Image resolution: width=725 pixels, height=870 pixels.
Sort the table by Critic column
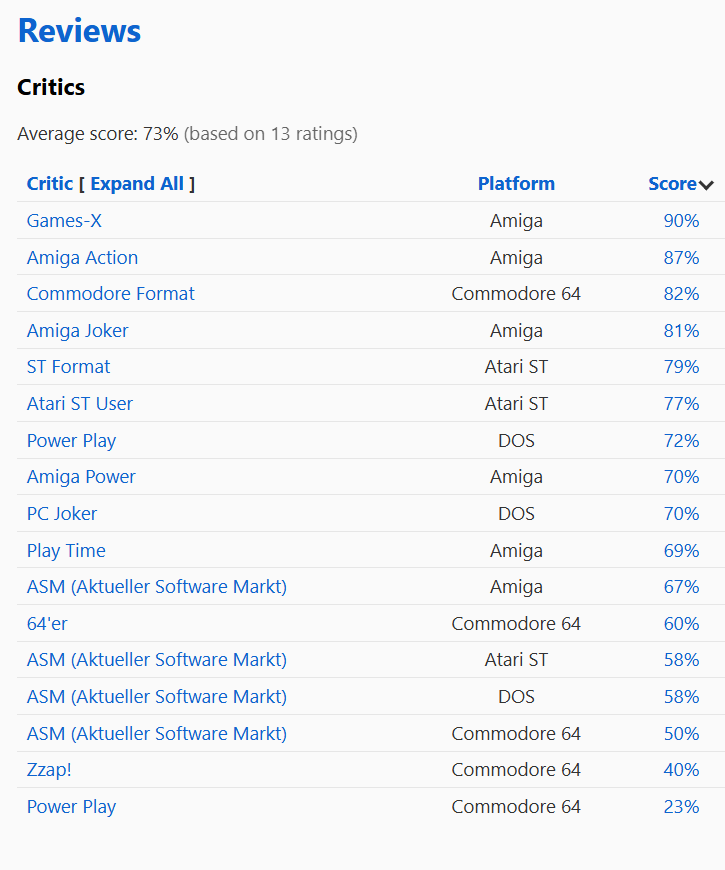pos(50,184)
